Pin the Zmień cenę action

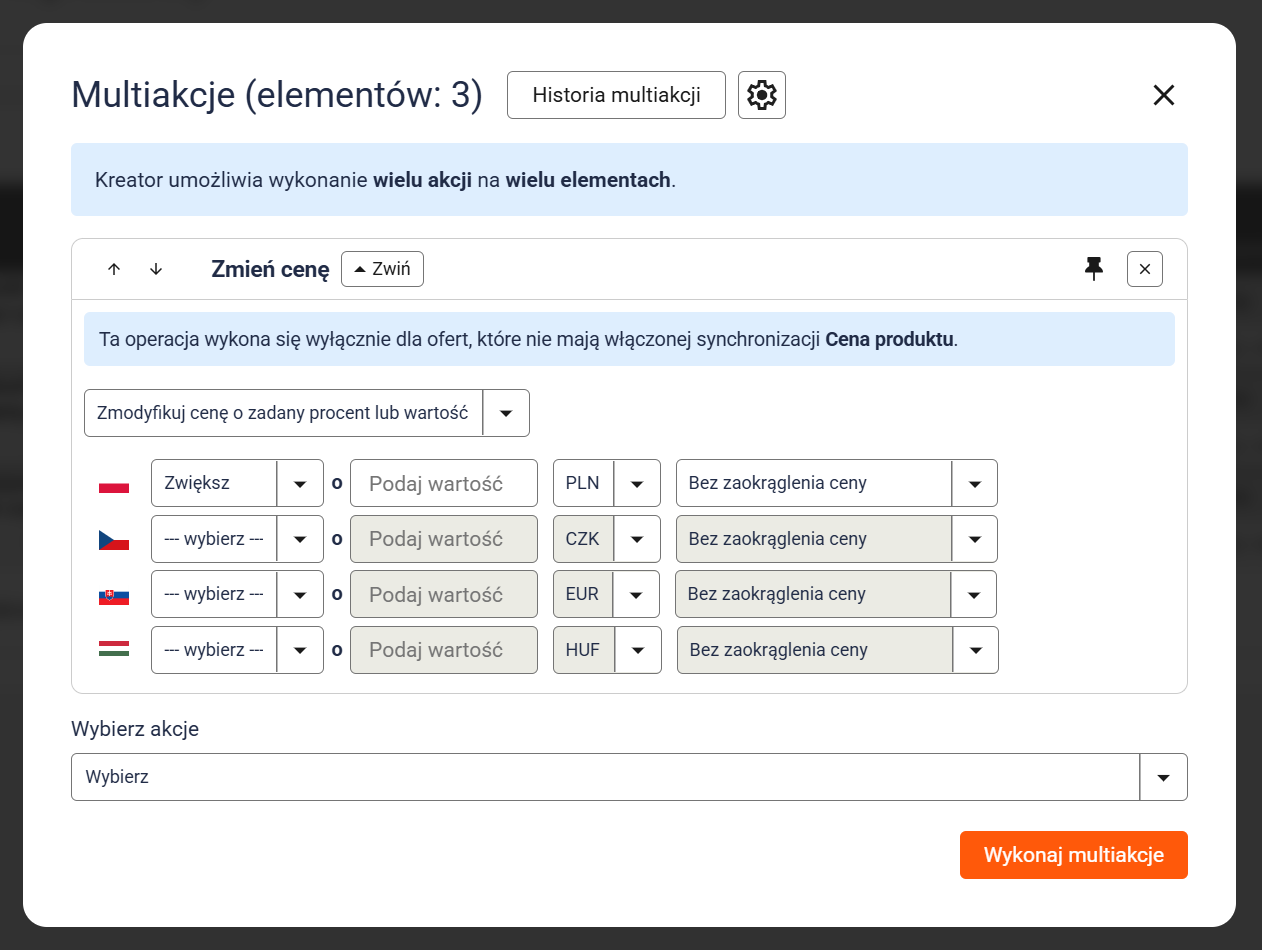coord(1094,268)
